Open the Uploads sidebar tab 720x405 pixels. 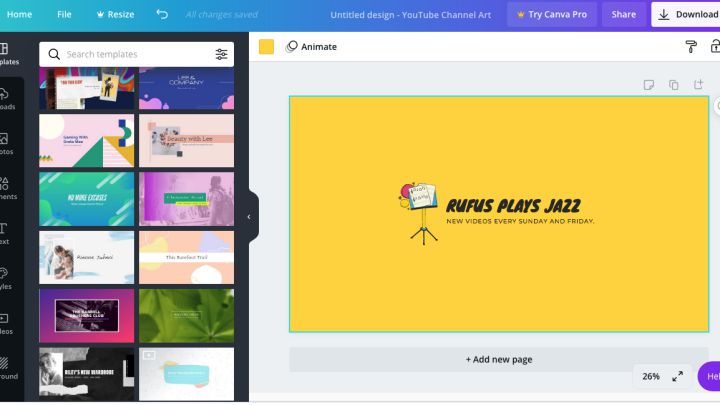click(x=7, y=99)
